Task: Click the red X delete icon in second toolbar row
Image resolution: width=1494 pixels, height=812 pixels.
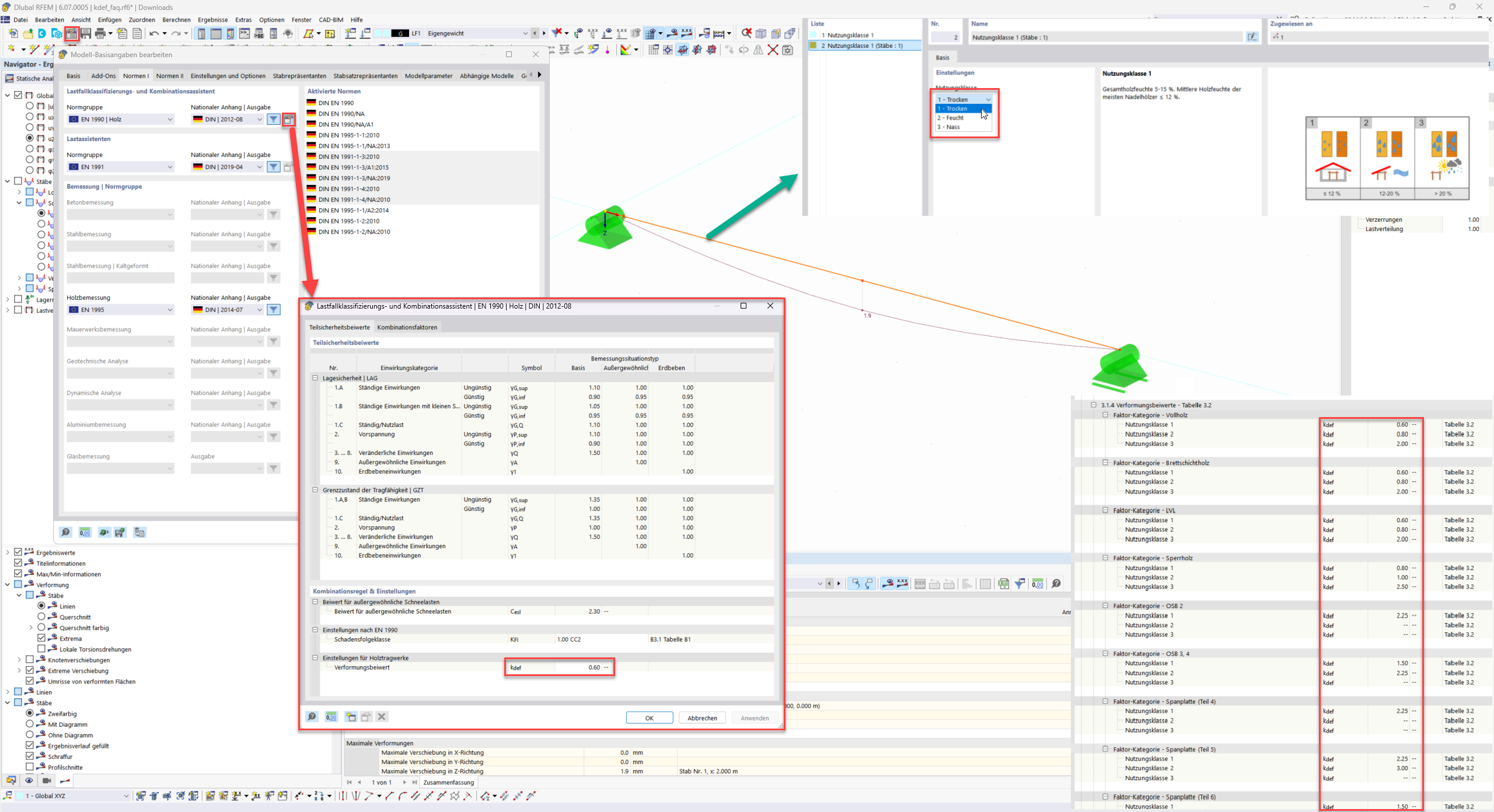Action: (773, 50)
